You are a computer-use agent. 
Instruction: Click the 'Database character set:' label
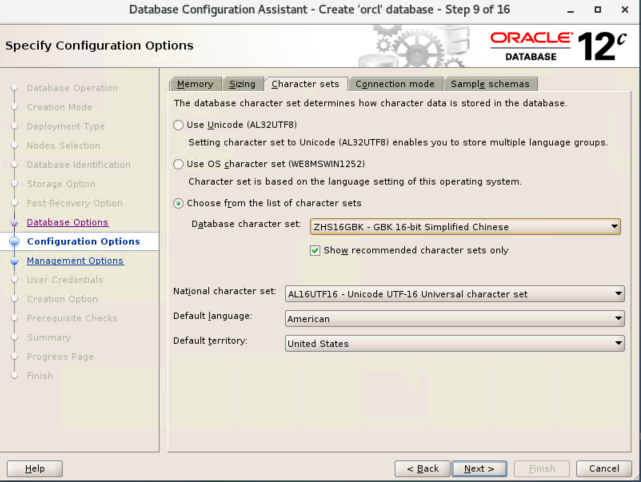[x=246, y=224]
